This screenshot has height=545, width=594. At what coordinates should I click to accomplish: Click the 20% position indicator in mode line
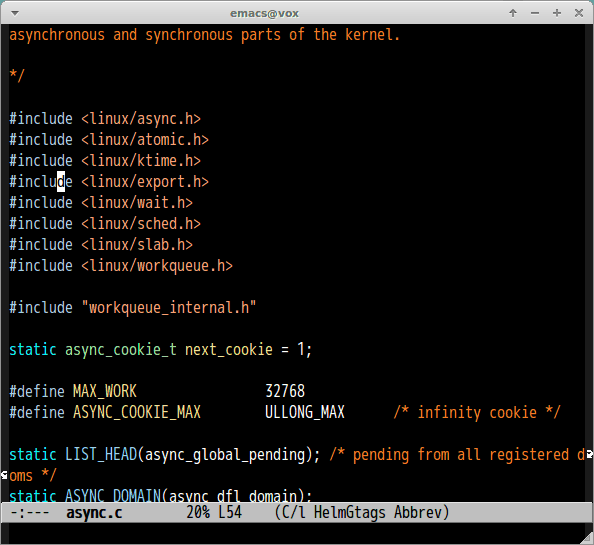click(x=198, y=513)
